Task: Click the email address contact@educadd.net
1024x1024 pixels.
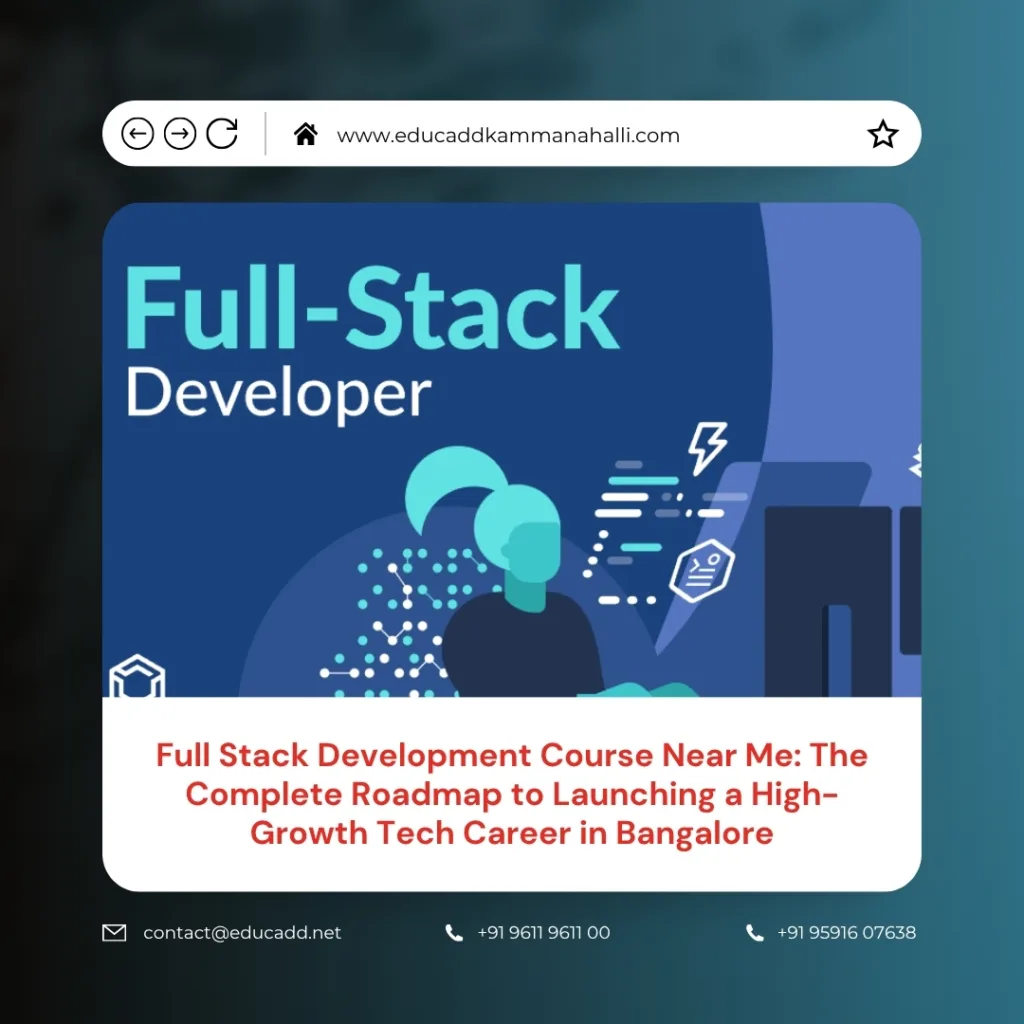Action: click(x=241, y=932)
